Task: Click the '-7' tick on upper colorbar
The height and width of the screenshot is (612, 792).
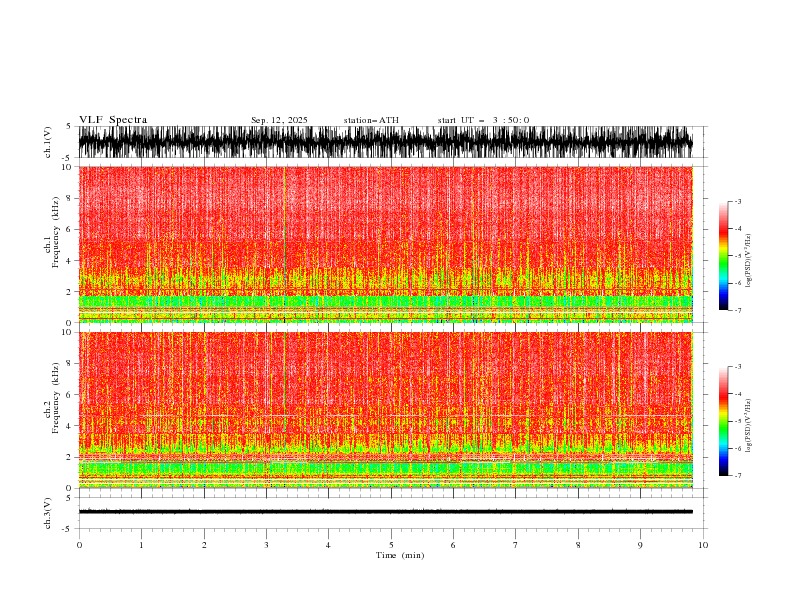Action: [737, 310]
